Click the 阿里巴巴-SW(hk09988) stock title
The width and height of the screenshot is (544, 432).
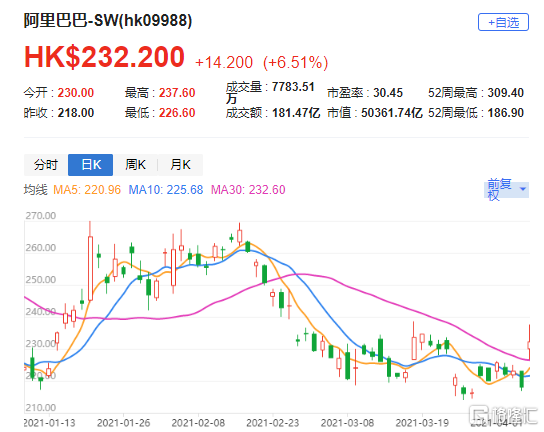coord(108,20)
